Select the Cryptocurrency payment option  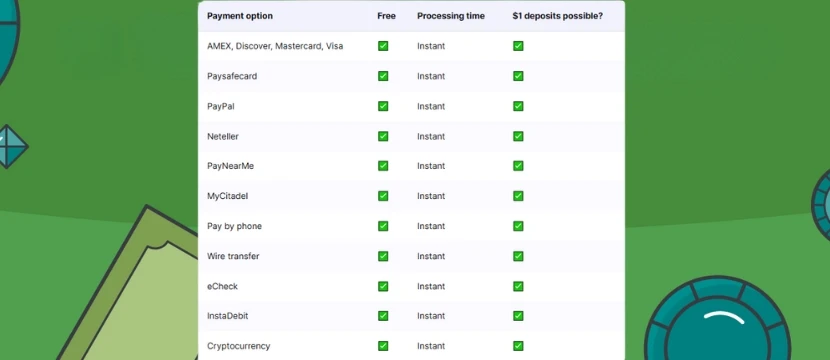pyautogui.click(x=239, y=346)
